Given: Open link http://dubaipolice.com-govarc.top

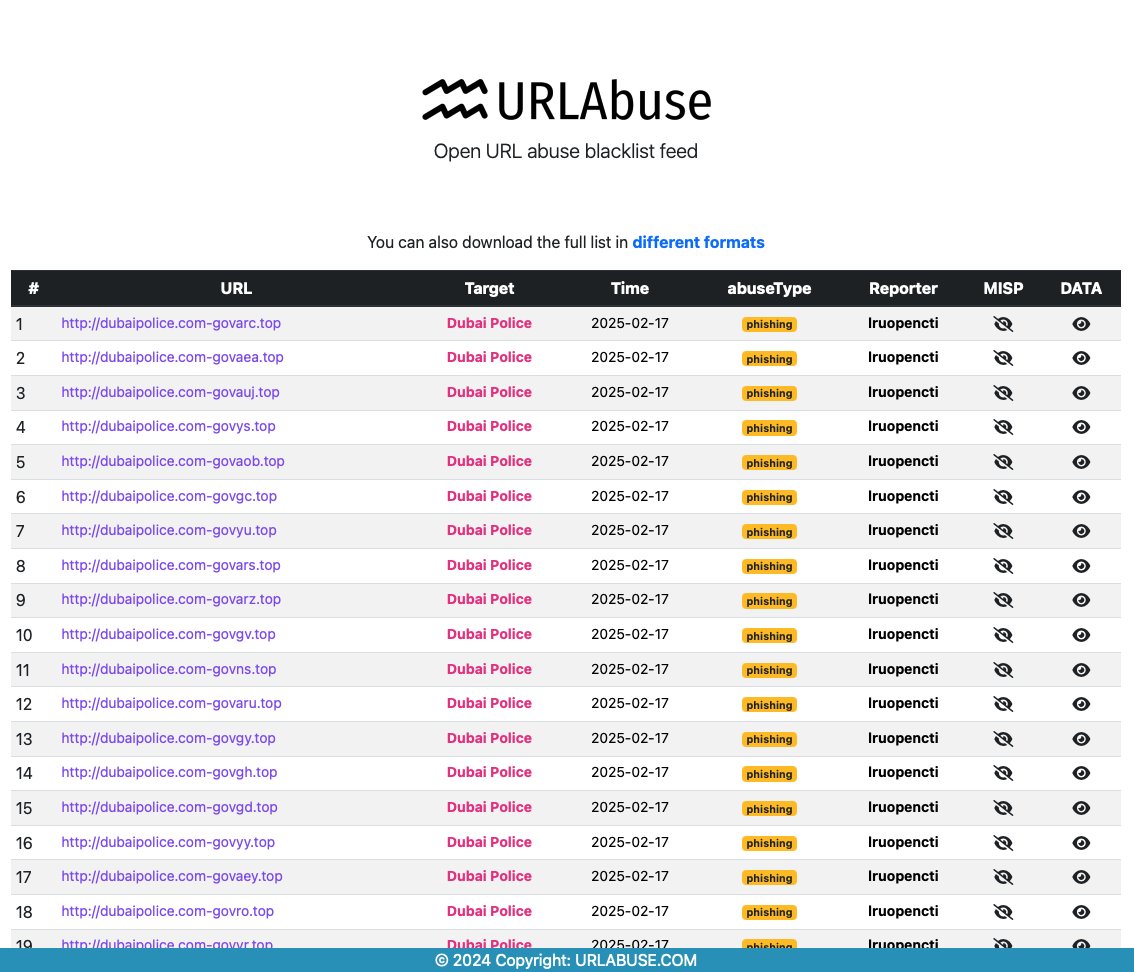Looking at the screenshot, I should pos(171,323).
